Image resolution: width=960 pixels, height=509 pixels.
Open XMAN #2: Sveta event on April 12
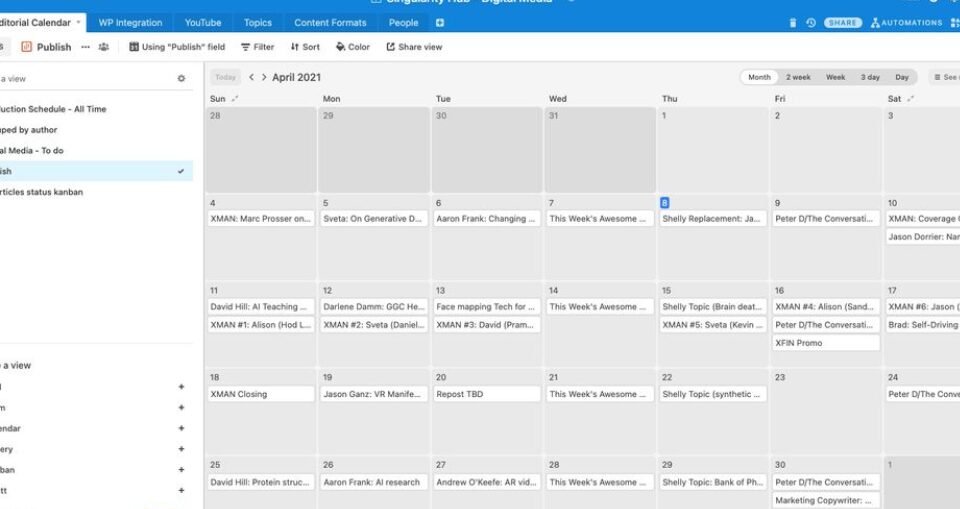[373, 325]
